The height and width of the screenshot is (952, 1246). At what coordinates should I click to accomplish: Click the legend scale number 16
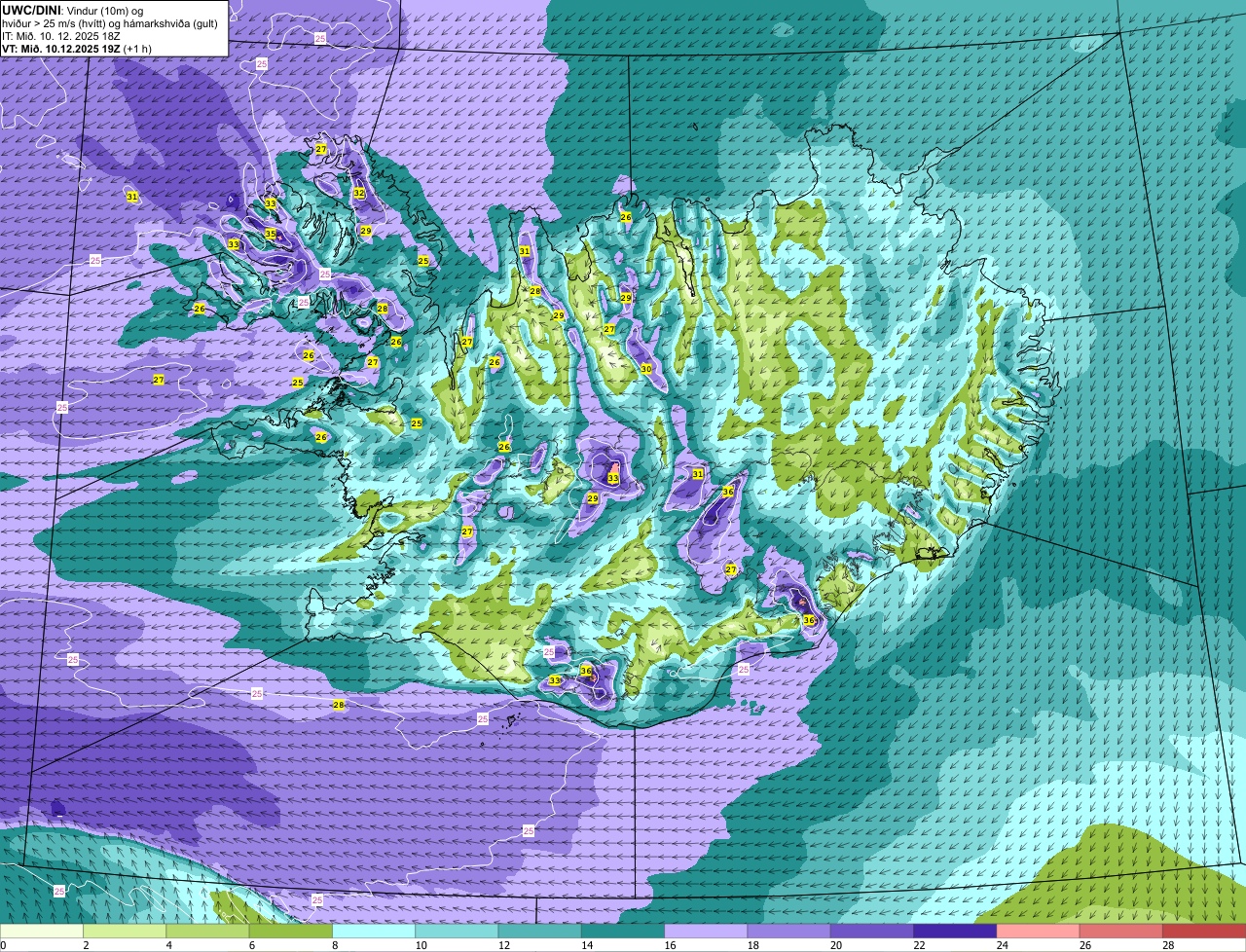[x=670, y=945]
